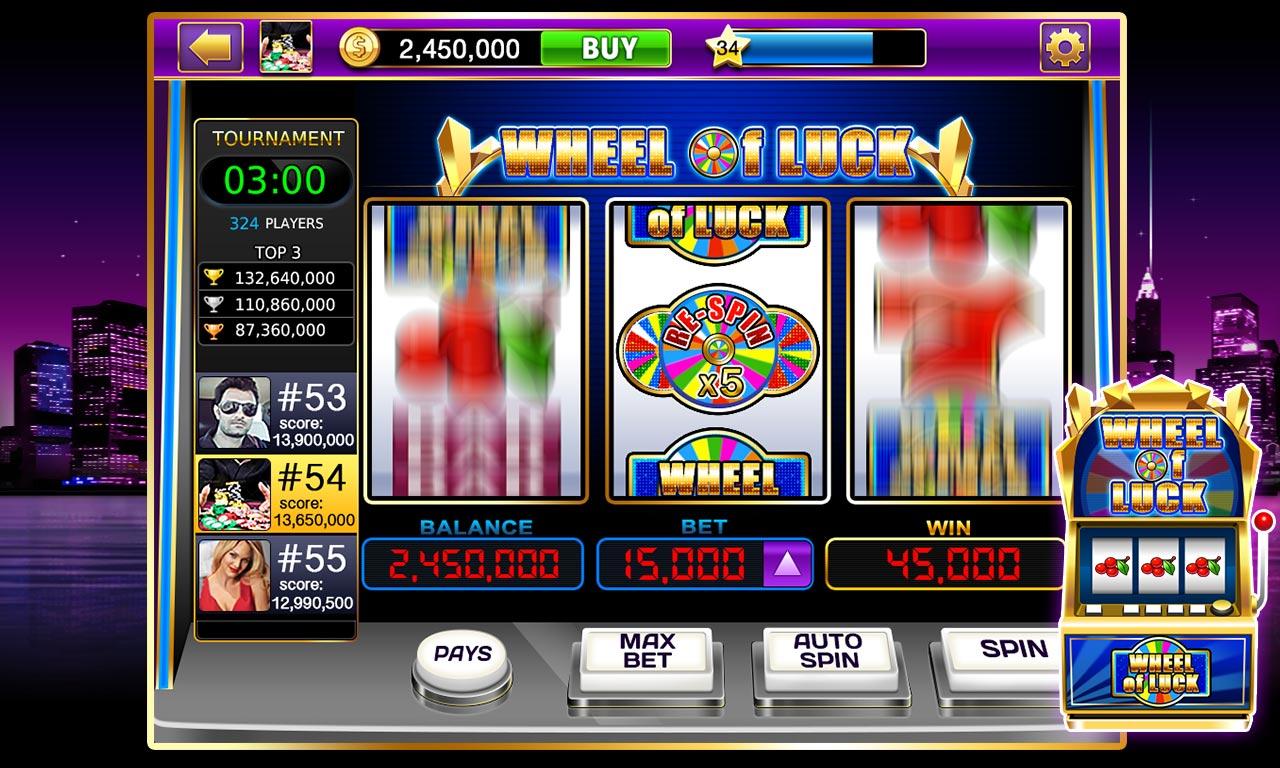Select the silver trophy second place score

[277, 304]
